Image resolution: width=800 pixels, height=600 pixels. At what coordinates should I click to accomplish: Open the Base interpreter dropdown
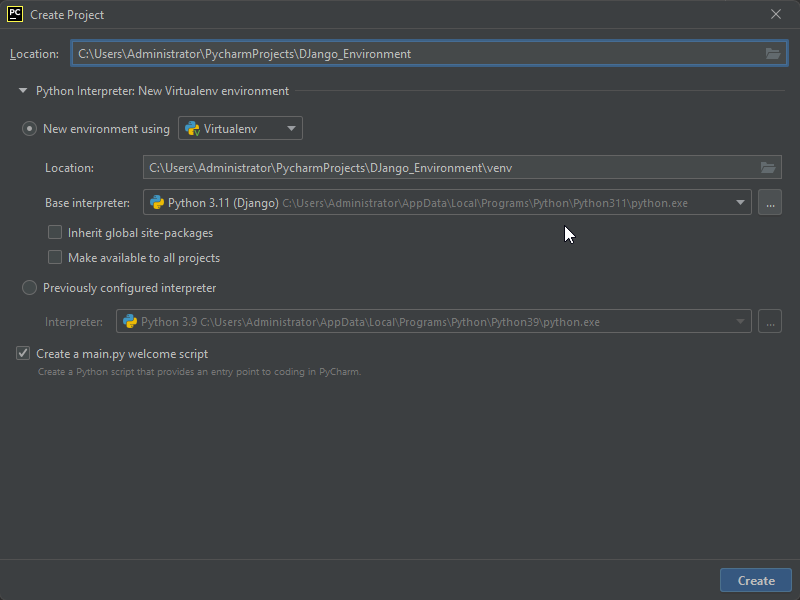pos(447,203)
